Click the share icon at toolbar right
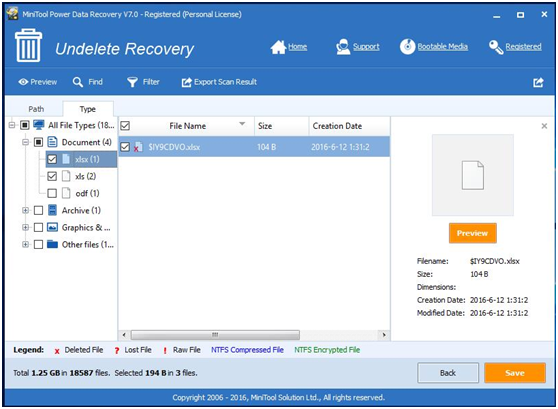558x409 pixels. pos(538,82)
